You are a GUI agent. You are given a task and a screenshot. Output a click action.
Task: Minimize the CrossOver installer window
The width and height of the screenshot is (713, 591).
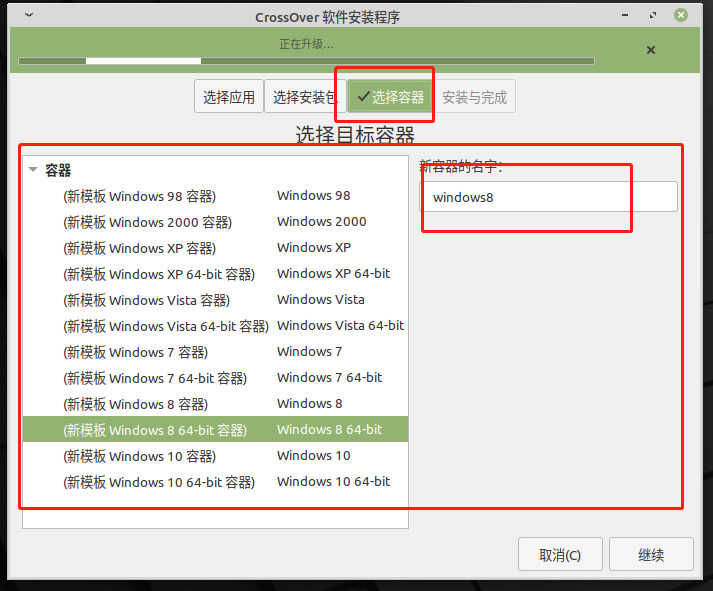tap(625, 15)
